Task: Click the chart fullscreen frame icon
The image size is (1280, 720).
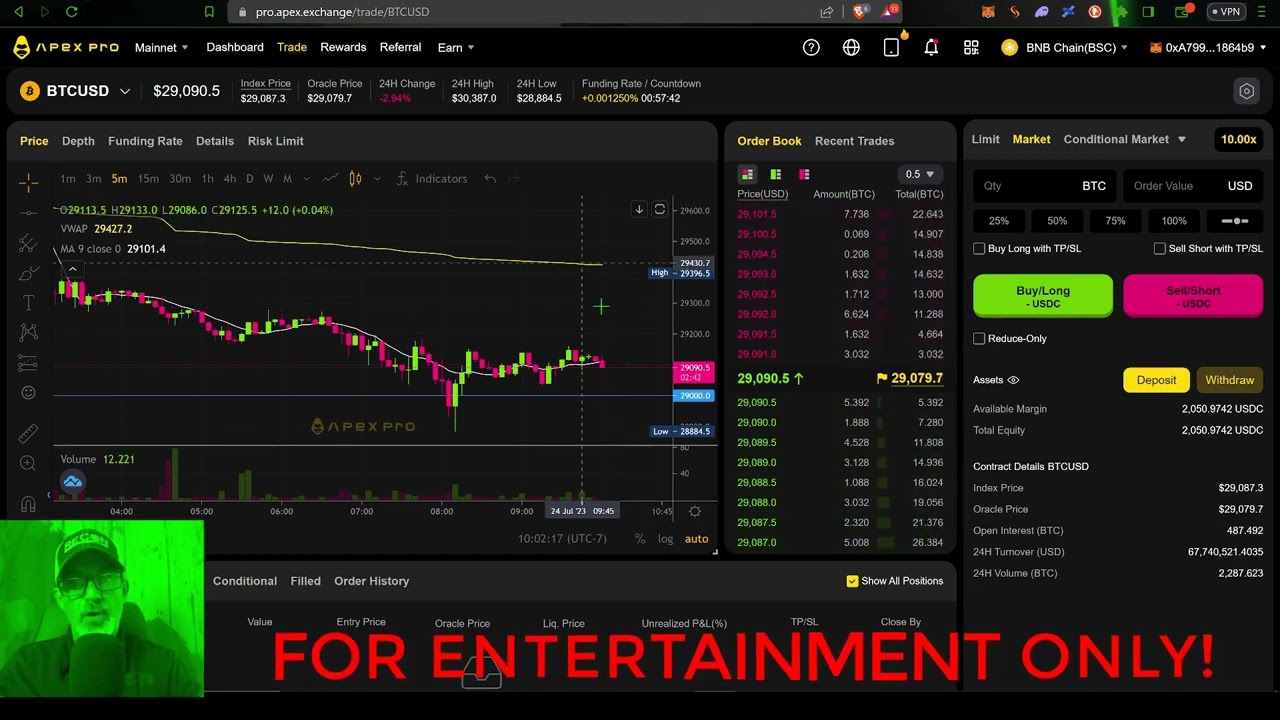Action: click(x=659, y=209)
